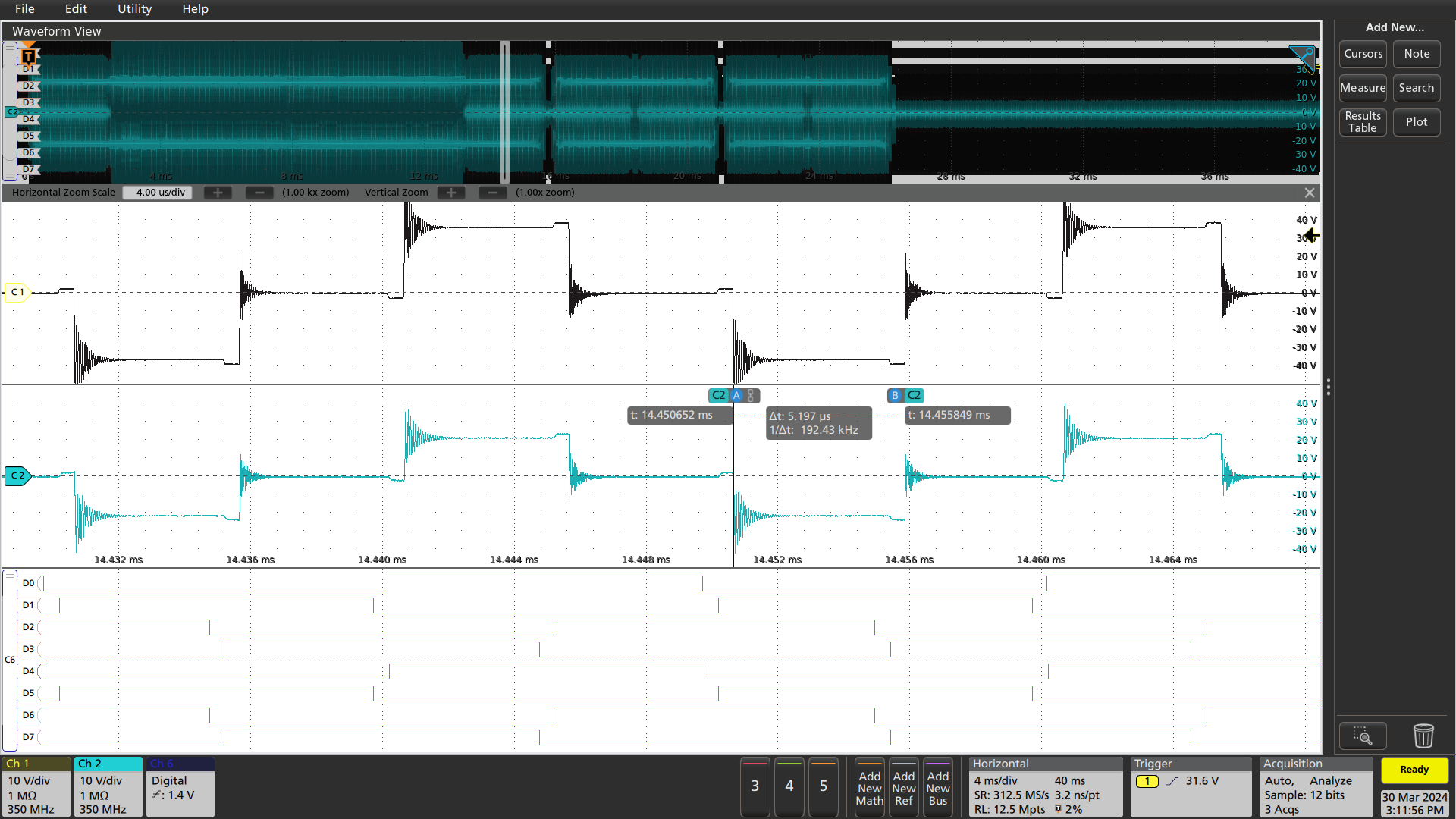Viewport: 1456px width, 819px height.
Task: Expand the Horizontal zoom scale dropdown
Action: (159, 191)
